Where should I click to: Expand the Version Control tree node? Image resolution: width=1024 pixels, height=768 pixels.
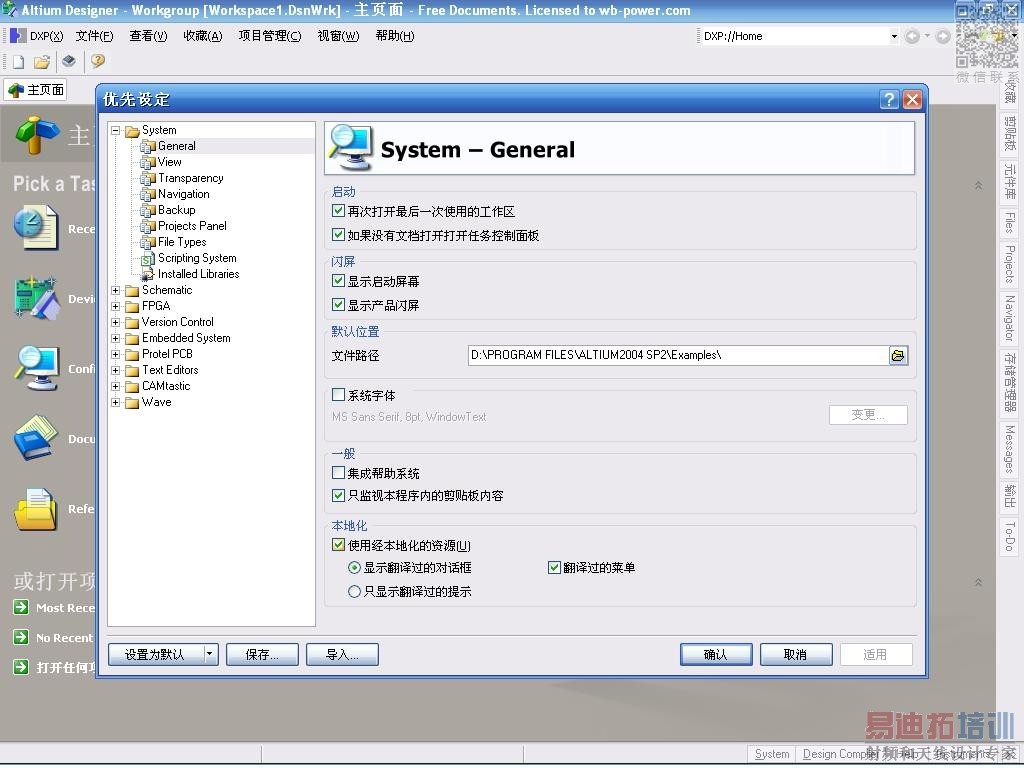click(x=116, y=323)
